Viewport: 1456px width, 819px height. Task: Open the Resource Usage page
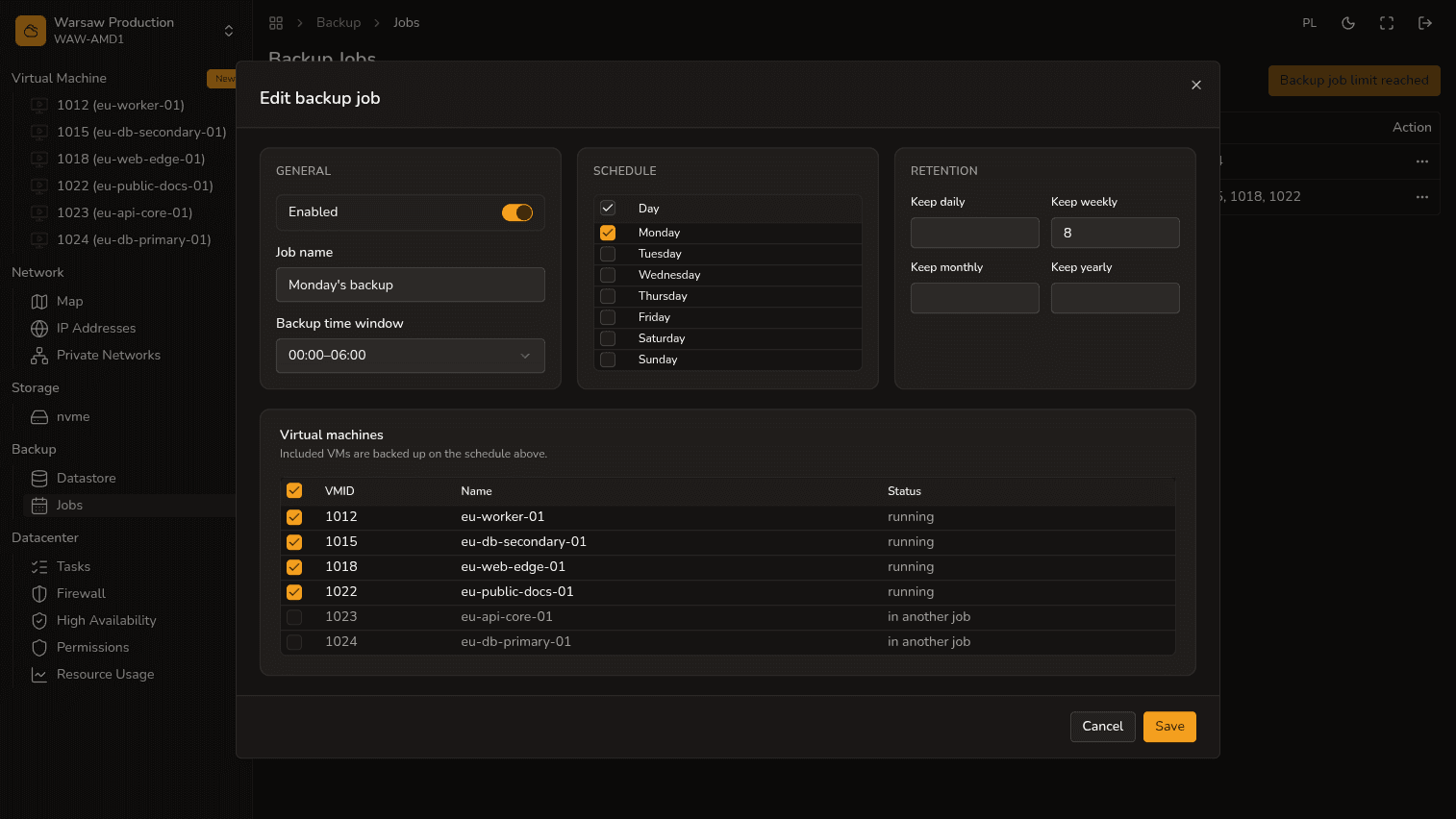click(105, 674)
